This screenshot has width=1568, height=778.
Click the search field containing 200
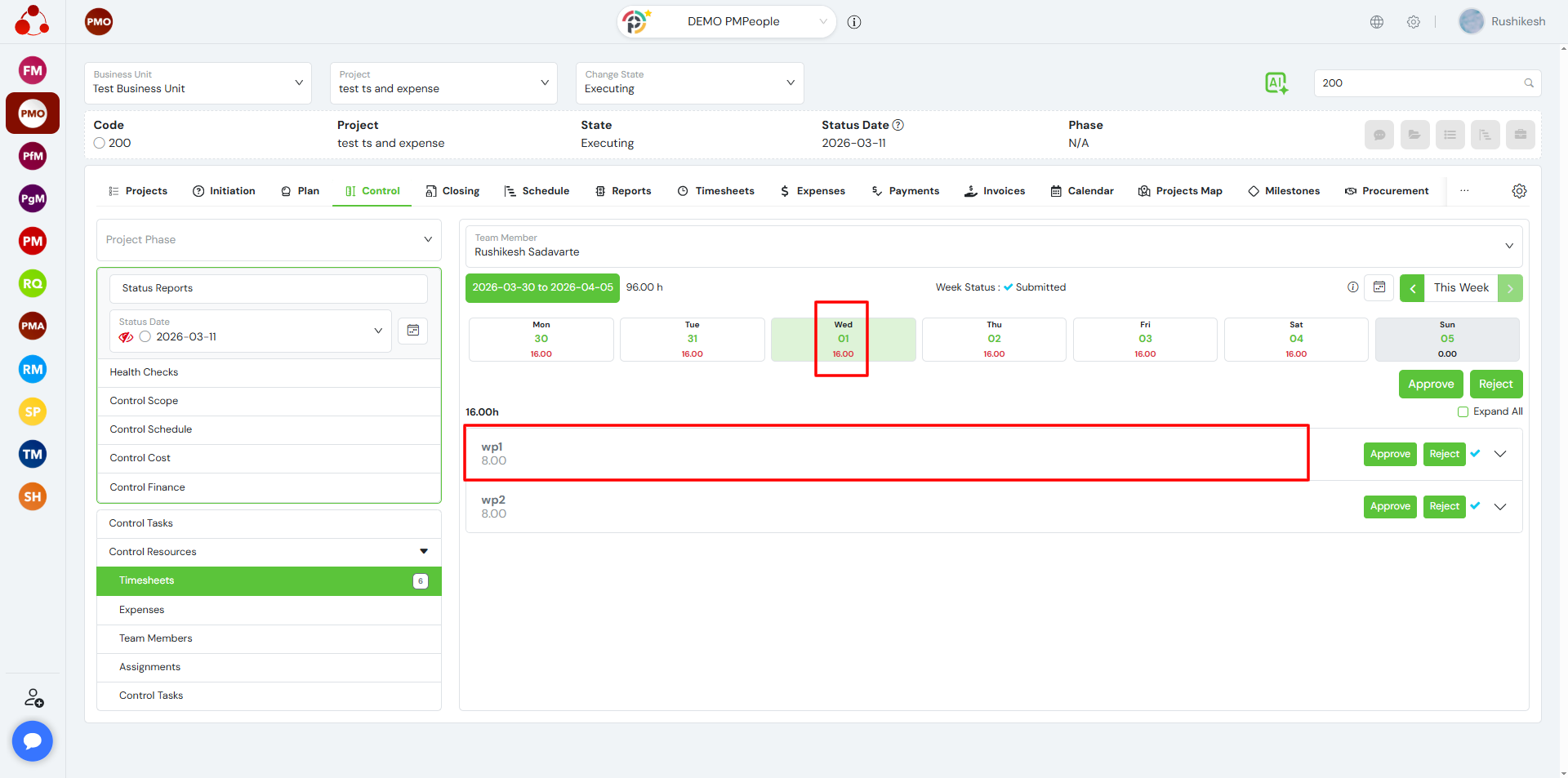click(1419, 83)
